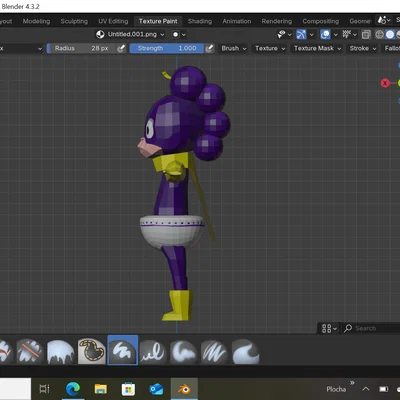Open the gizmo options dropdown arrow
The width and height of the screenshot is (400, 400).
click(312, 34)
